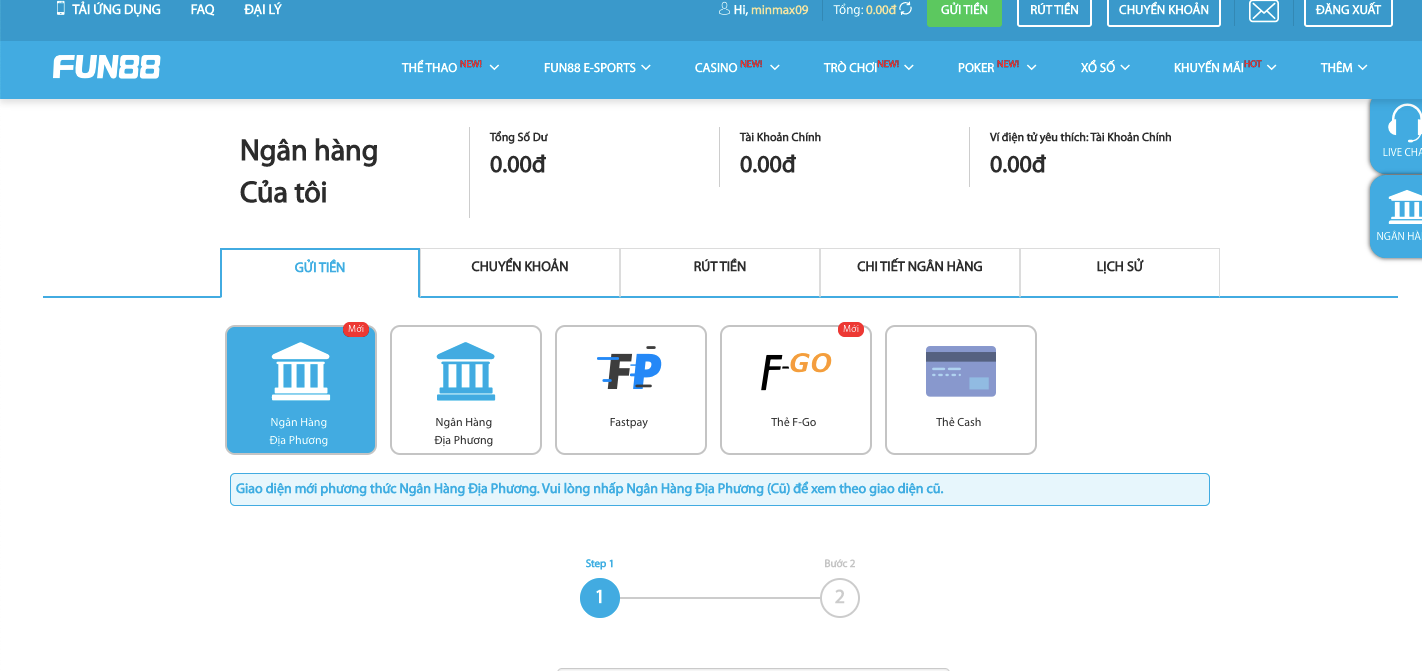This screenshot has height=671, width=1422.
Task: Expand the Thể Thao menu
Action: 450,68
